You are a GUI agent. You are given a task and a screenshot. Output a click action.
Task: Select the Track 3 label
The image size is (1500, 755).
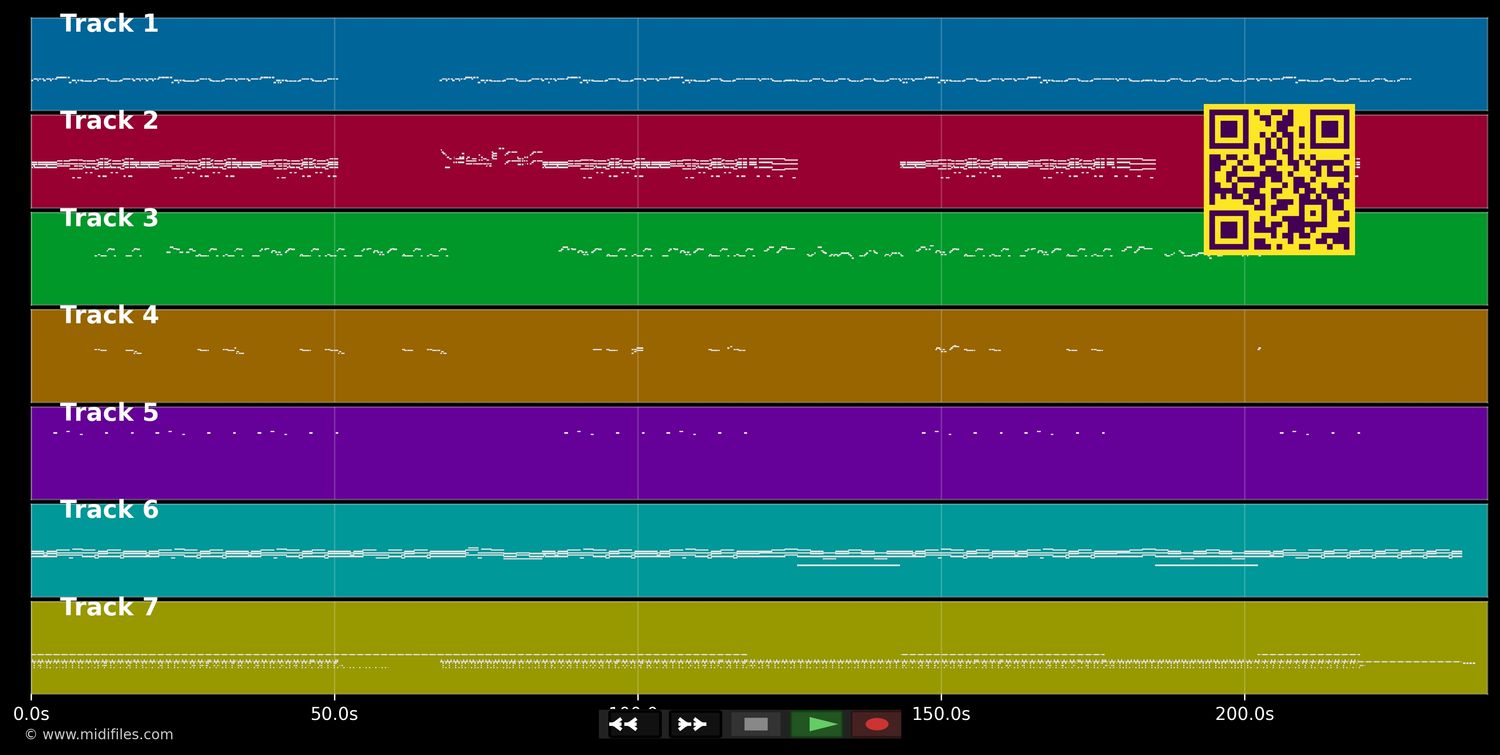coord(109,219)
